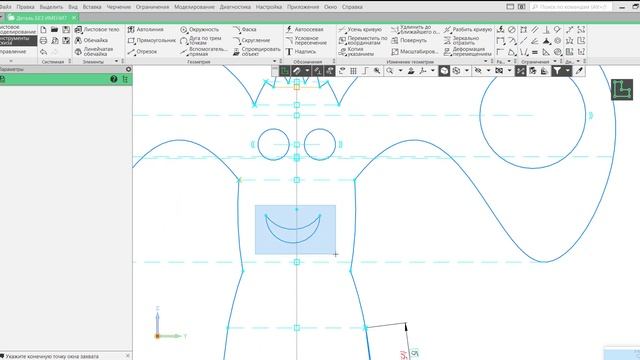640x360 pixels.
Task: Open the Черчение menu
Action: coord(119,7)
